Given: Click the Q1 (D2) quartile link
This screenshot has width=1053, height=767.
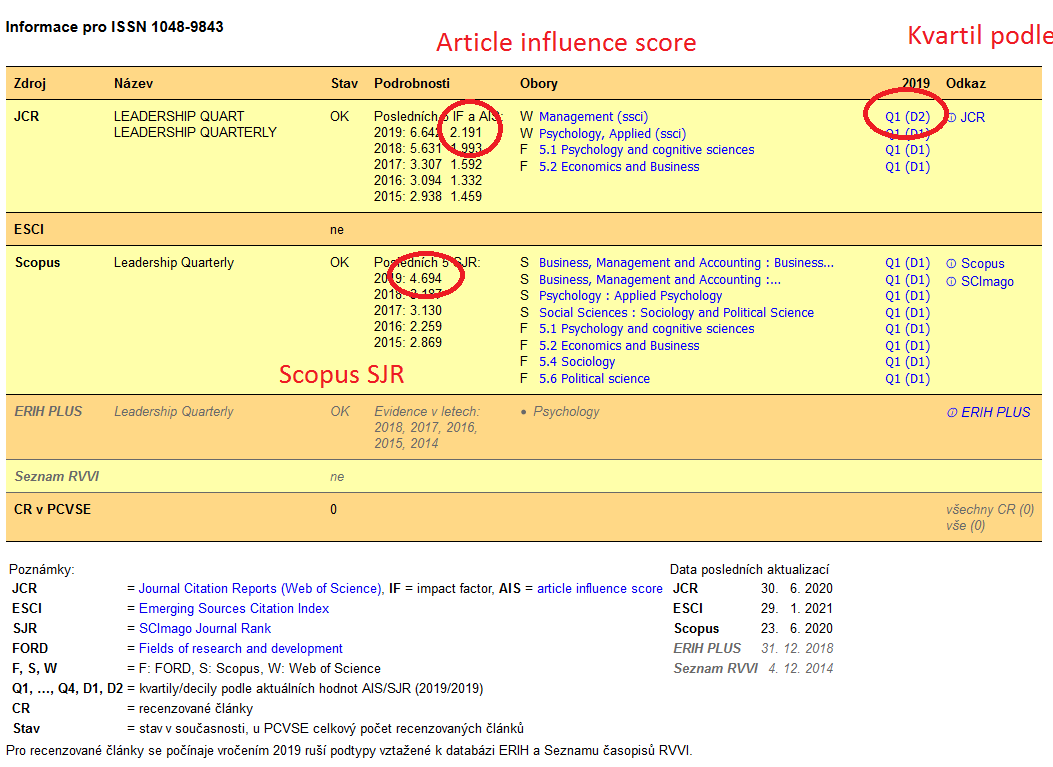Looking at the screenshot, I should [907, 117].
